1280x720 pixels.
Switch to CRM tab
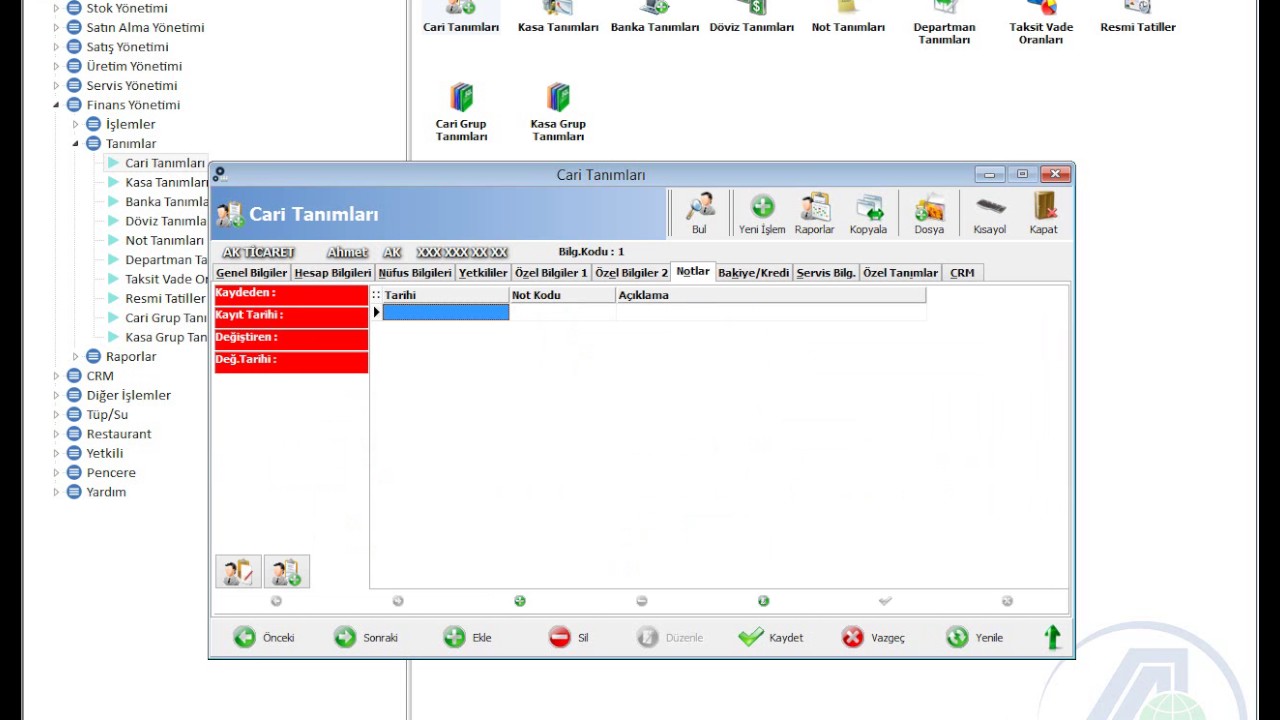pyautogui.click(x=962, y=273)
